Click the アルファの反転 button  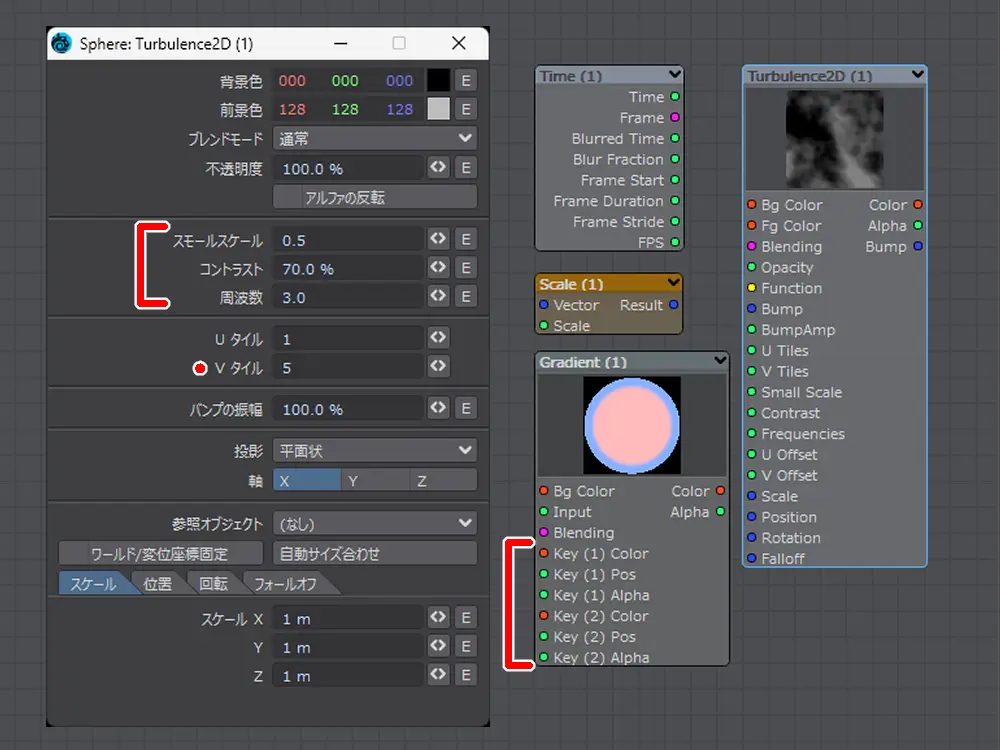(x=375, y=197)
